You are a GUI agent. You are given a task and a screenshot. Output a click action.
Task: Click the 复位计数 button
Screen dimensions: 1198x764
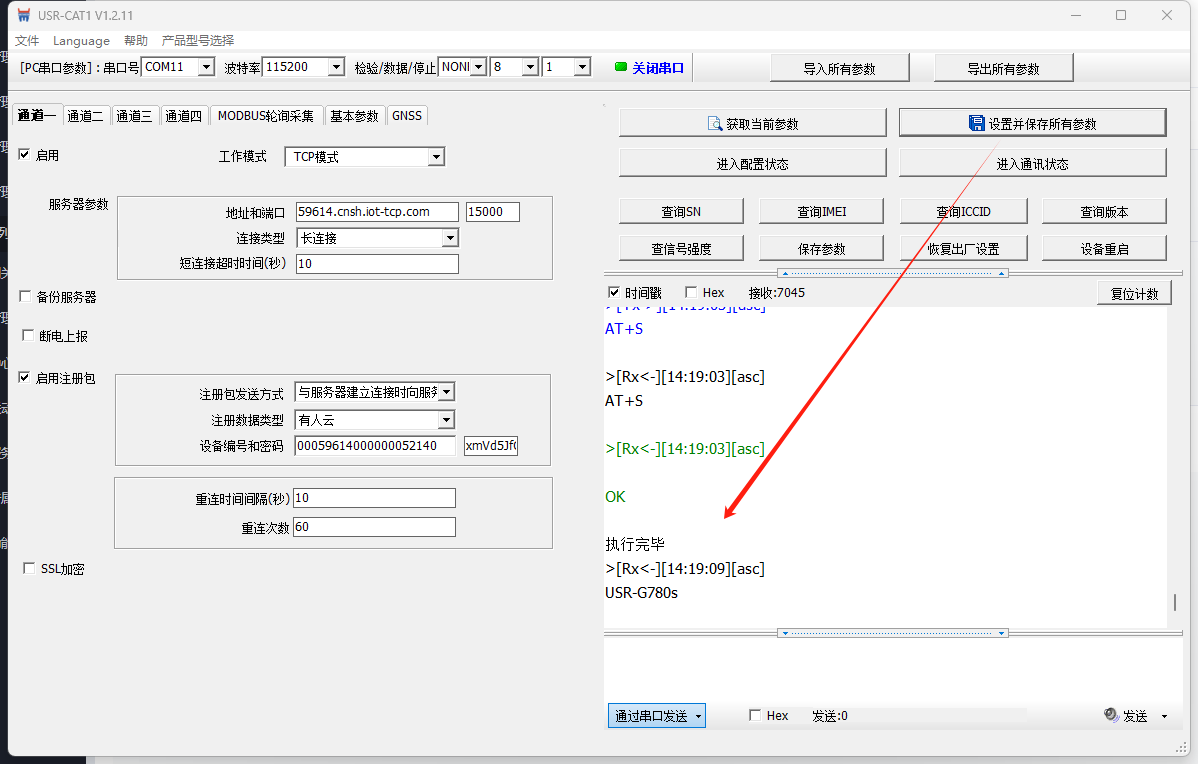1134,294
